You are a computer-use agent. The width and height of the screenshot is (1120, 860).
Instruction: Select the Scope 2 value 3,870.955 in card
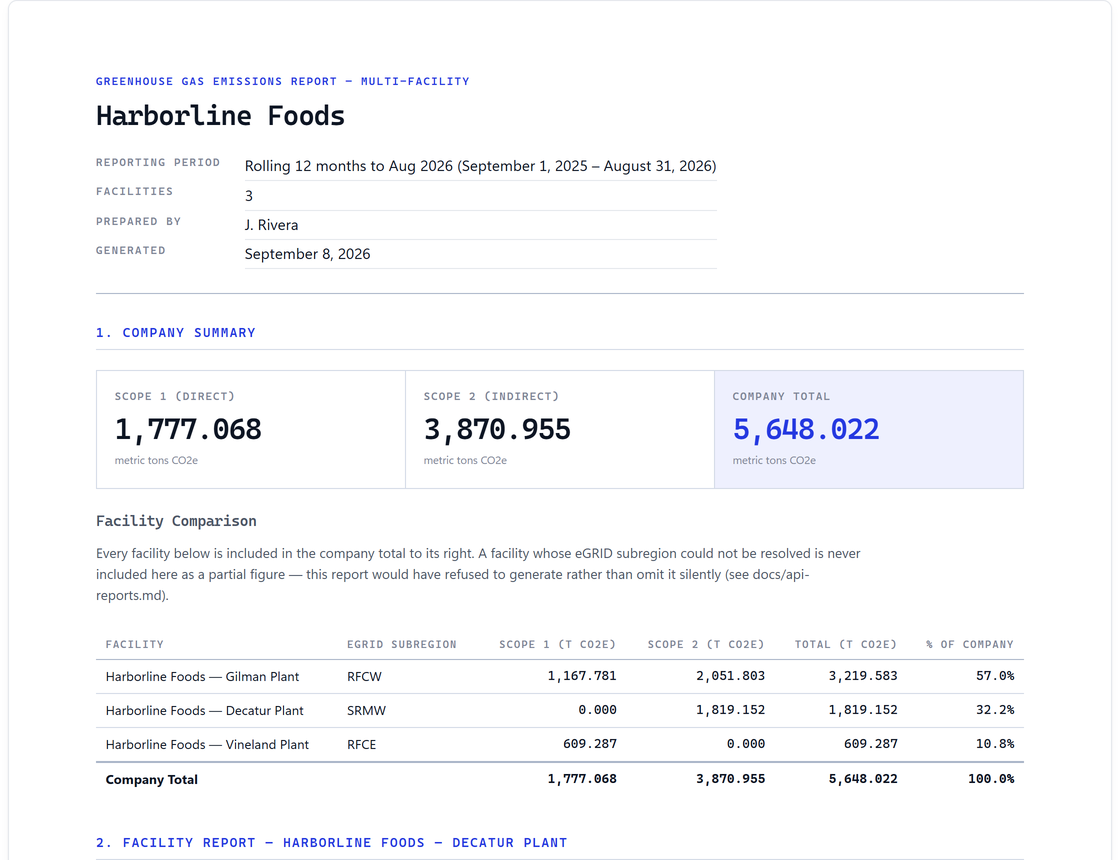point(497,429)
